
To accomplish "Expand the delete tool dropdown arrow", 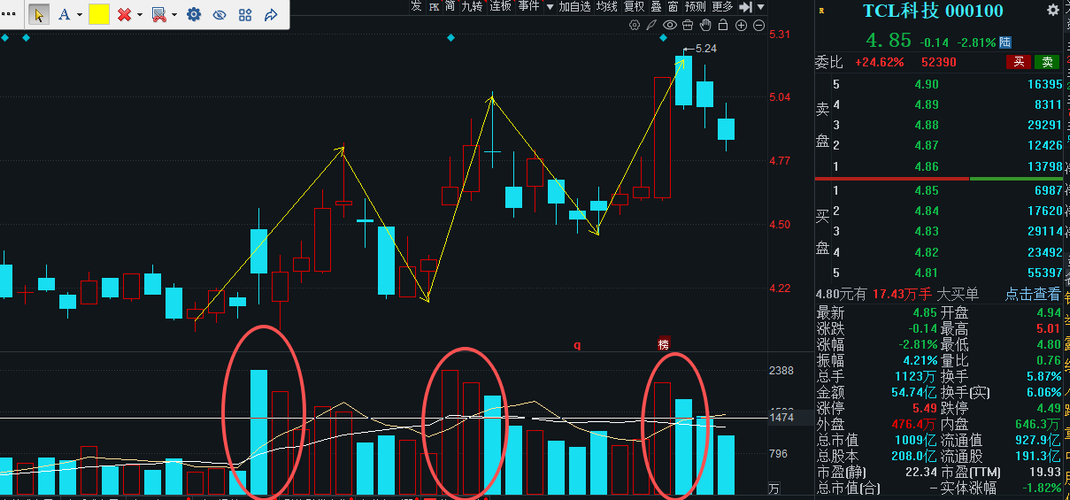I will pos(140,15).
